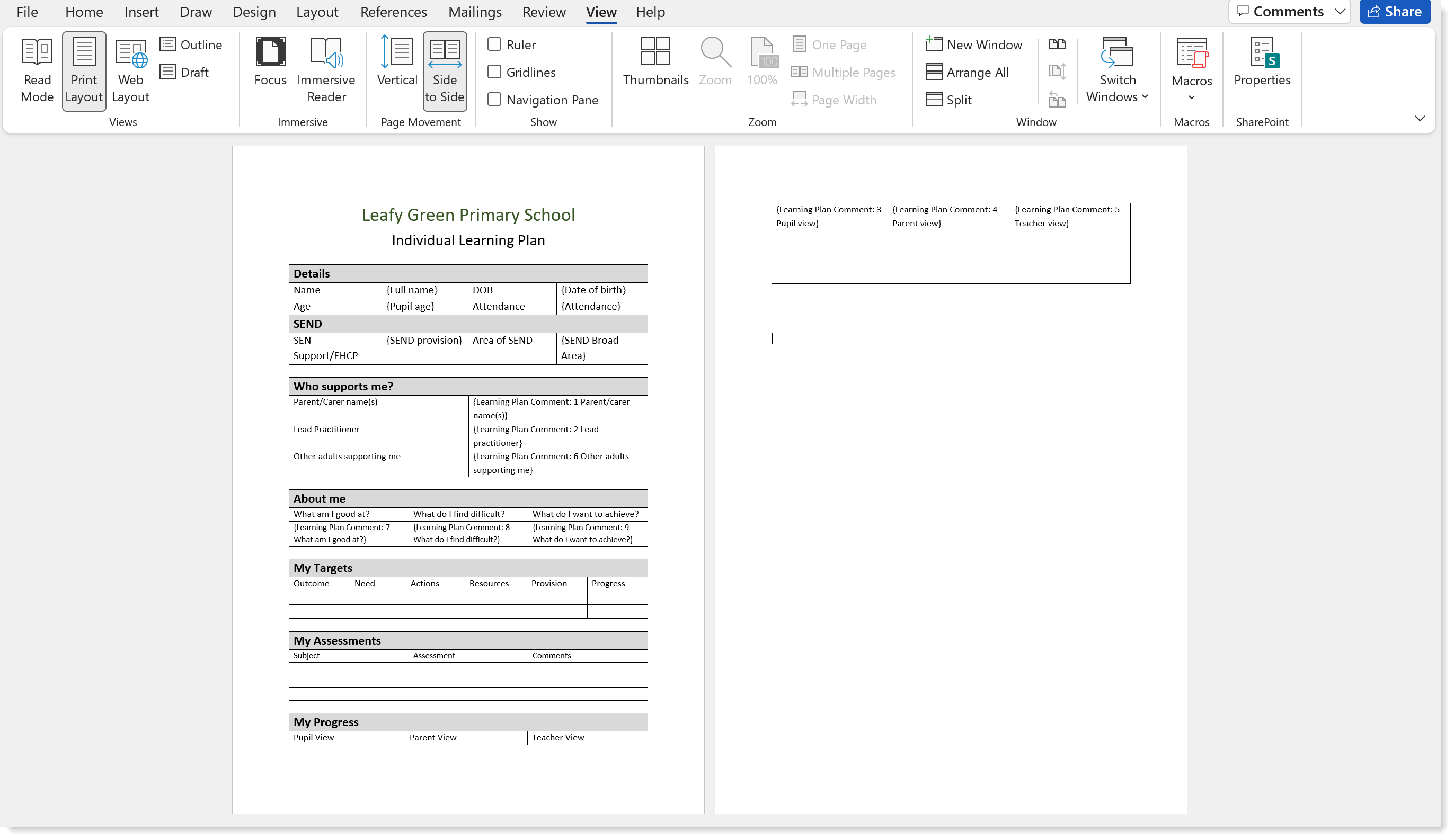Open the Insert tab
Screen dimensions: 1454x840
141,12
